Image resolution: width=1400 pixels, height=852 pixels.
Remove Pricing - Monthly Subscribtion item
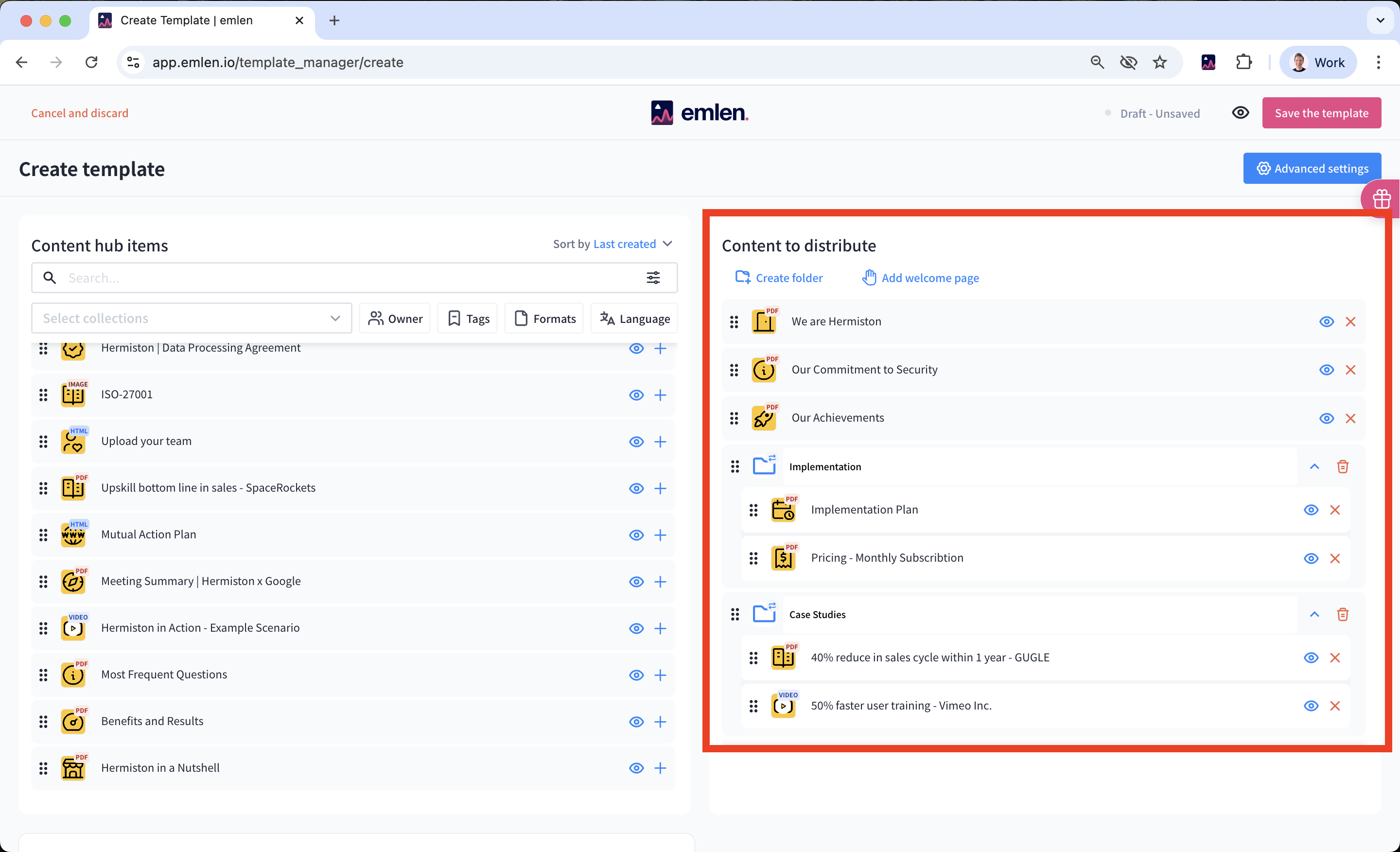[1335, 558]
